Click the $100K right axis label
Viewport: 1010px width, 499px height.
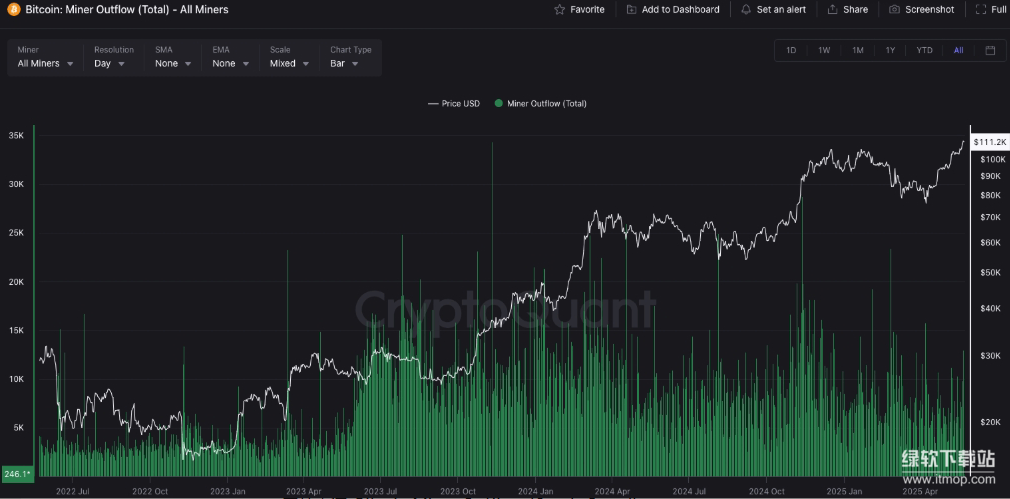991,159
